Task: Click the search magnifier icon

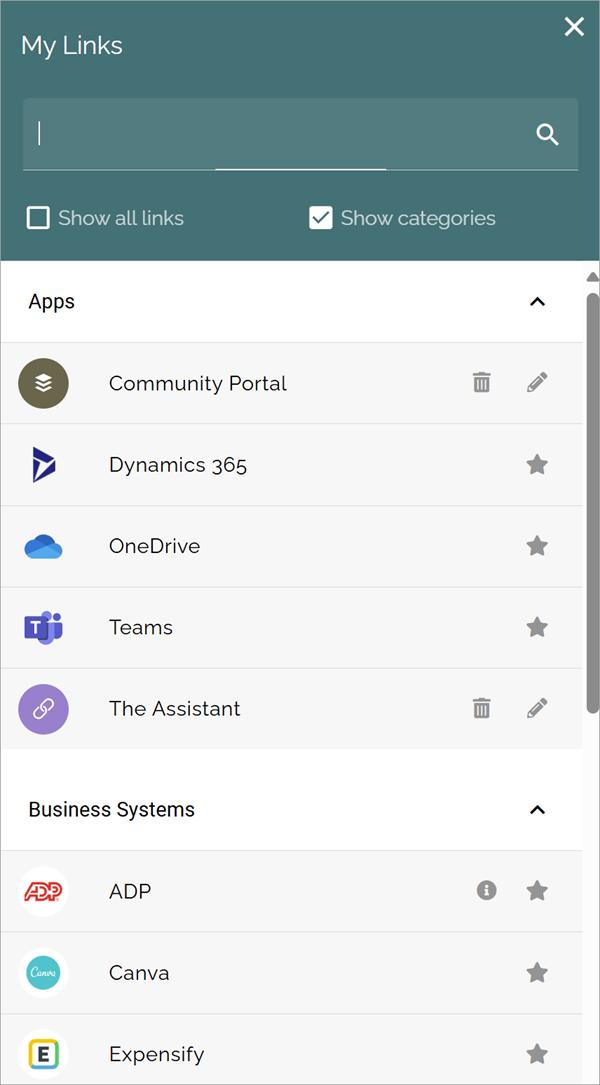Action: tap(547, 135)
